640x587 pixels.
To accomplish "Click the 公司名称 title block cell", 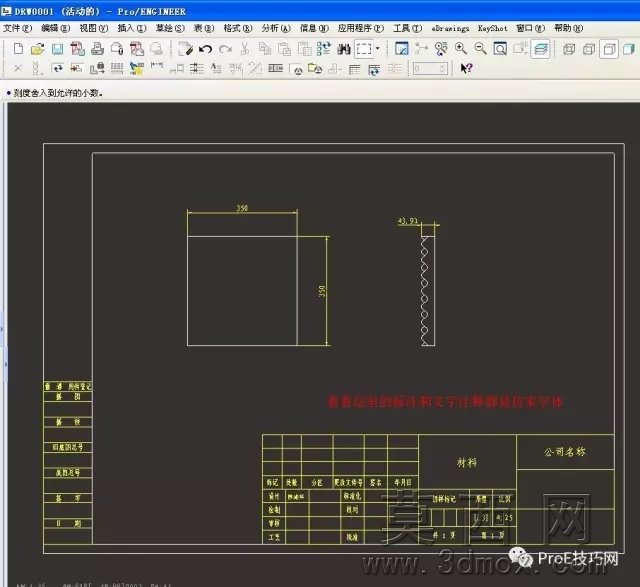I will click(x=565, y=452).
